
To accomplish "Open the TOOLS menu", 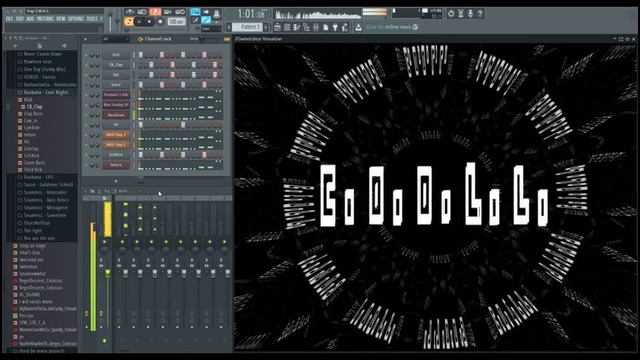I will click(92, 19).
